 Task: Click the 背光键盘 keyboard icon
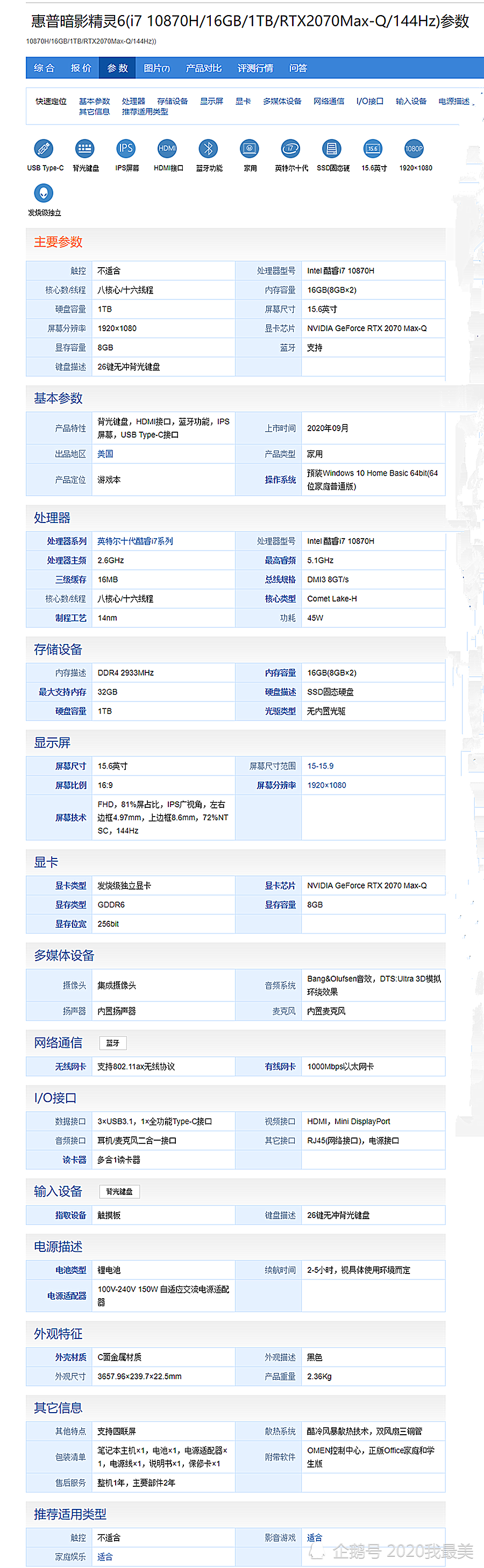point(84,148)
